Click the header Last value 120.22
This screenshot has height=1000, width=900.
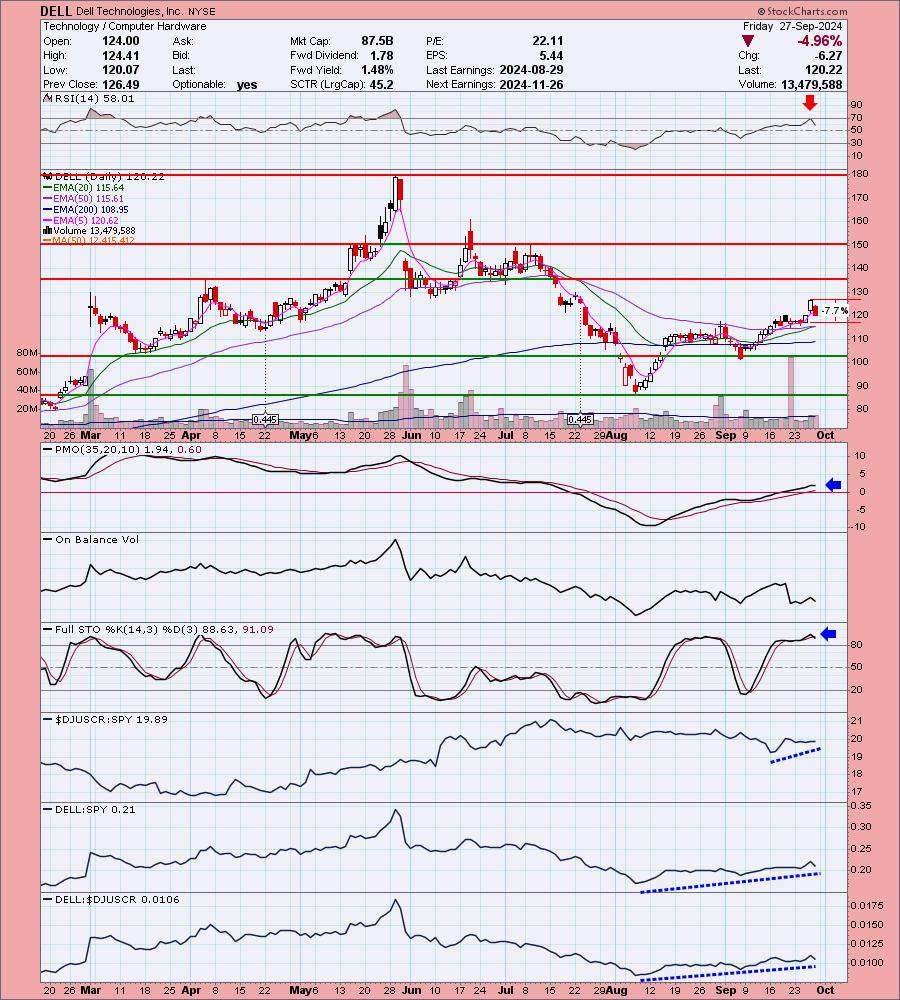coord(823,70)
